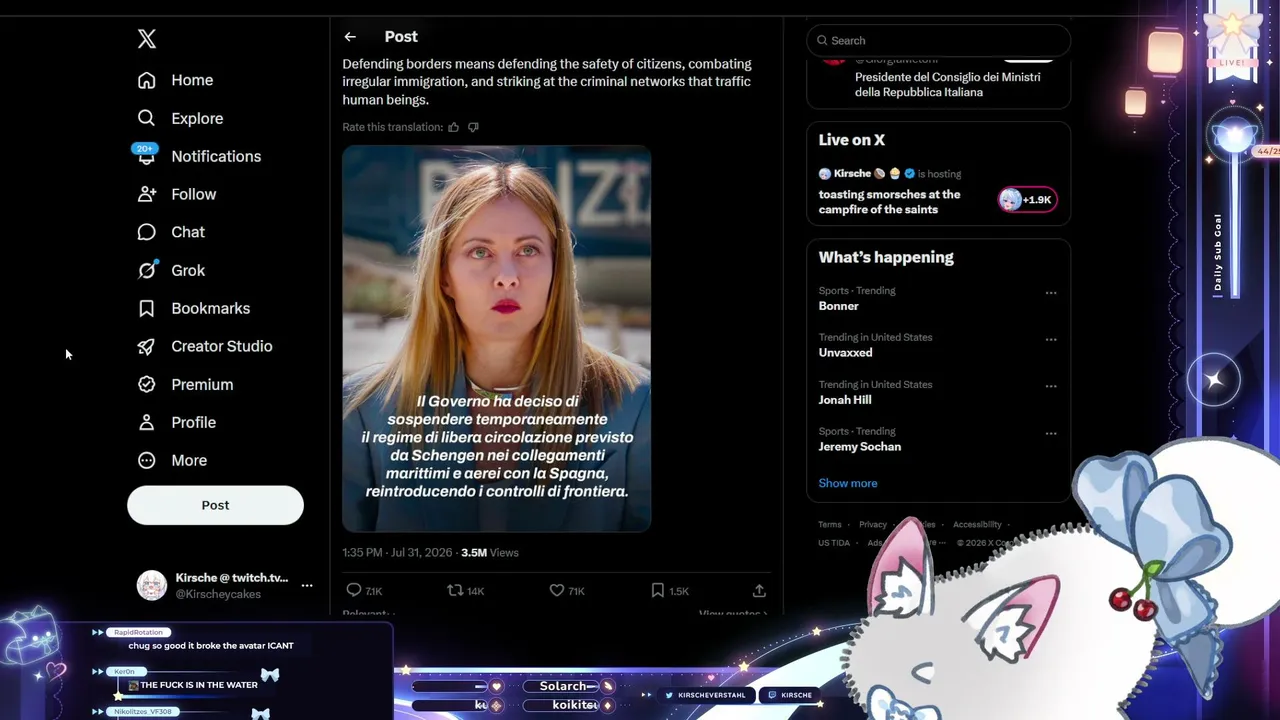Share the post using the upload arrow icon
Image resolution: width=1280 pixels, height=720 pixels.
759,590
